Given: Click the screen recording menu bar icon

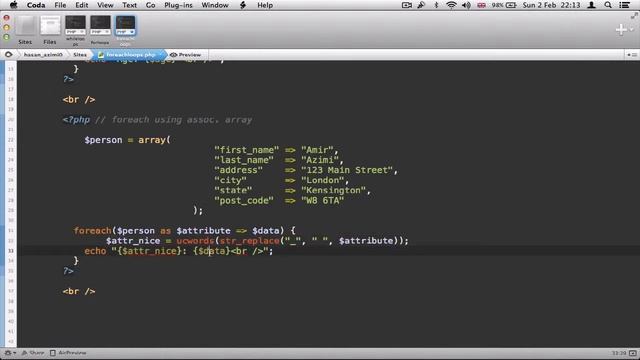Looking at the screenshot, I should 407,5.
